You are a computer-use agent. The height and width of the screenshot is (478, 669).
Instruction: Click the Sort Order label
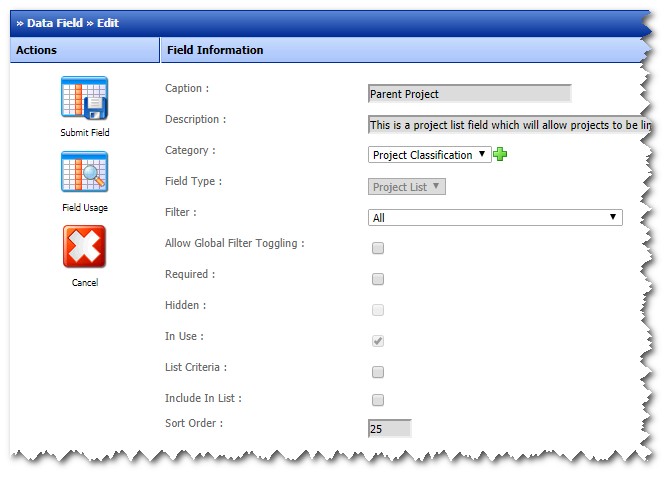(194, 423)
